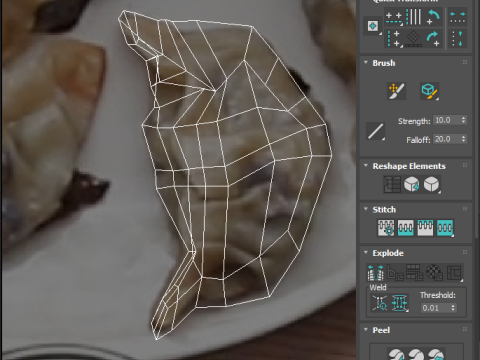Viewport: 480px width, 360px height.
Task: Click the Flatten by Material ID checkered sphere icon
Action: pos(434,273)
